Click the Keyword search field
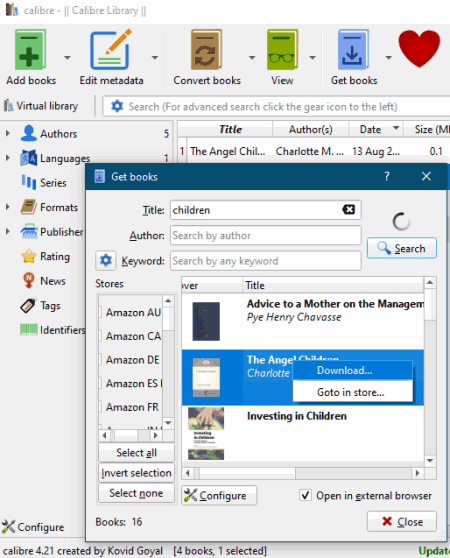 coord(265,260)
